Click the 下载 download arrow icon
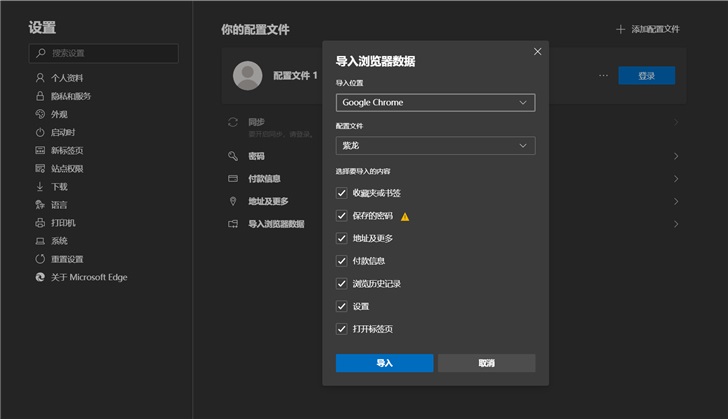 click(x=40, y=187)
